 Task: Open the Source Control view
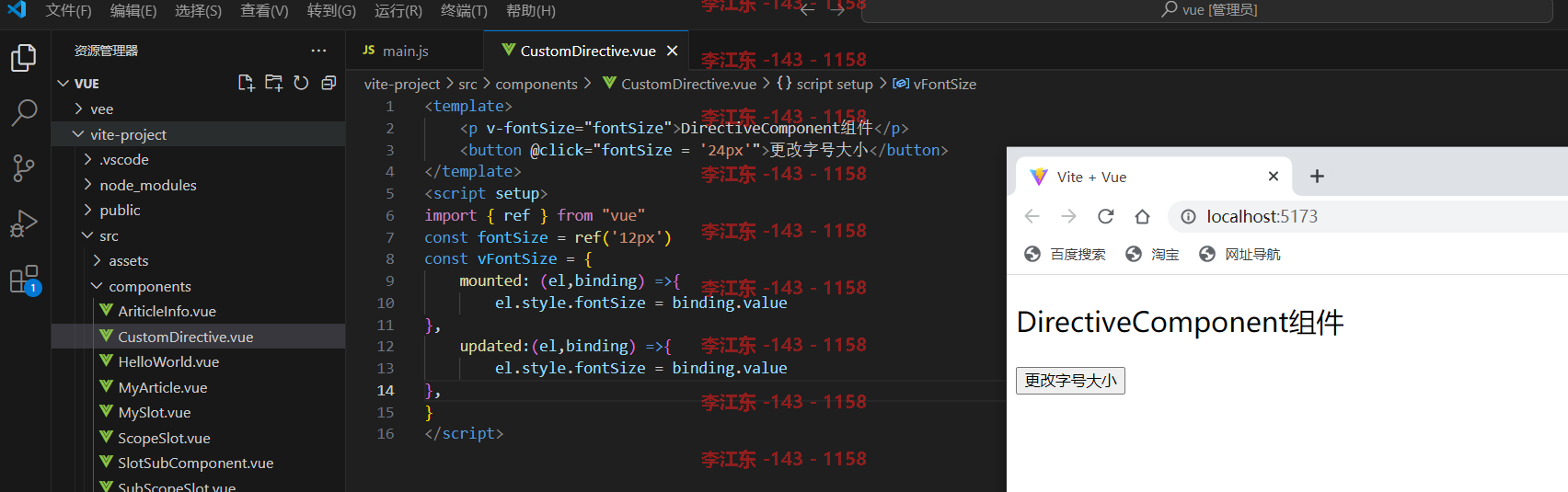(x=24, y=168)
